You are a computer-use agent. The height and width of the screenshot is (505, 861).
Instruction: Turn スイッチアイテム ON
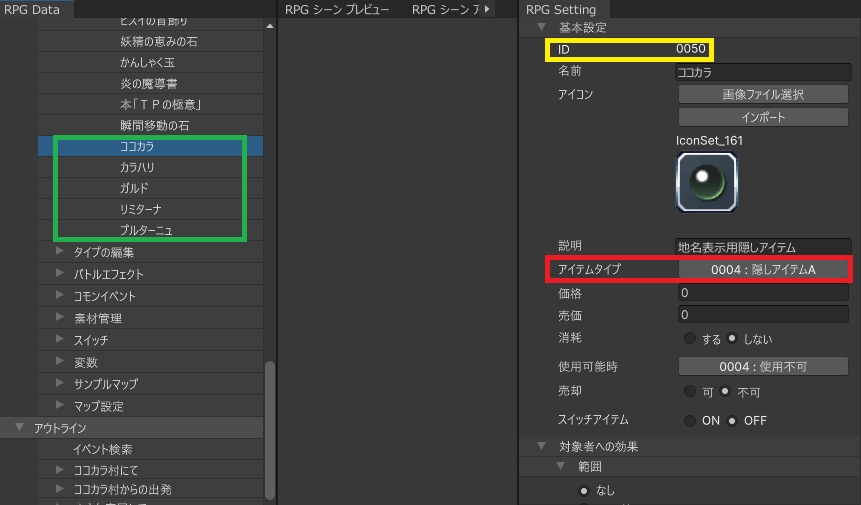click(690, 421)
